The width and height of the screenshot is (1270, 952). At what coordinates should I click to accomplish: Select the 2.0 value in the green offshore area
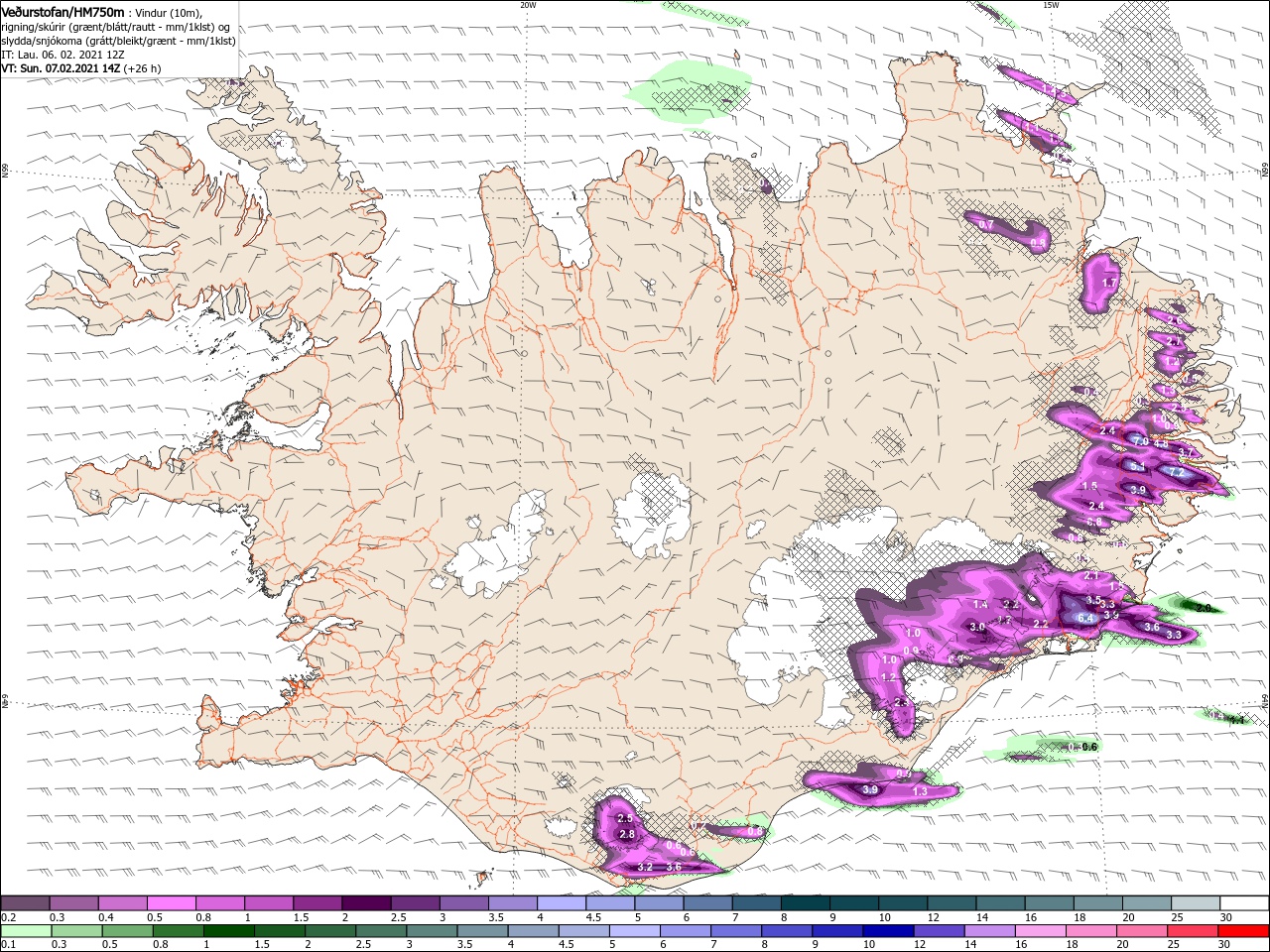pos(1204,607)
